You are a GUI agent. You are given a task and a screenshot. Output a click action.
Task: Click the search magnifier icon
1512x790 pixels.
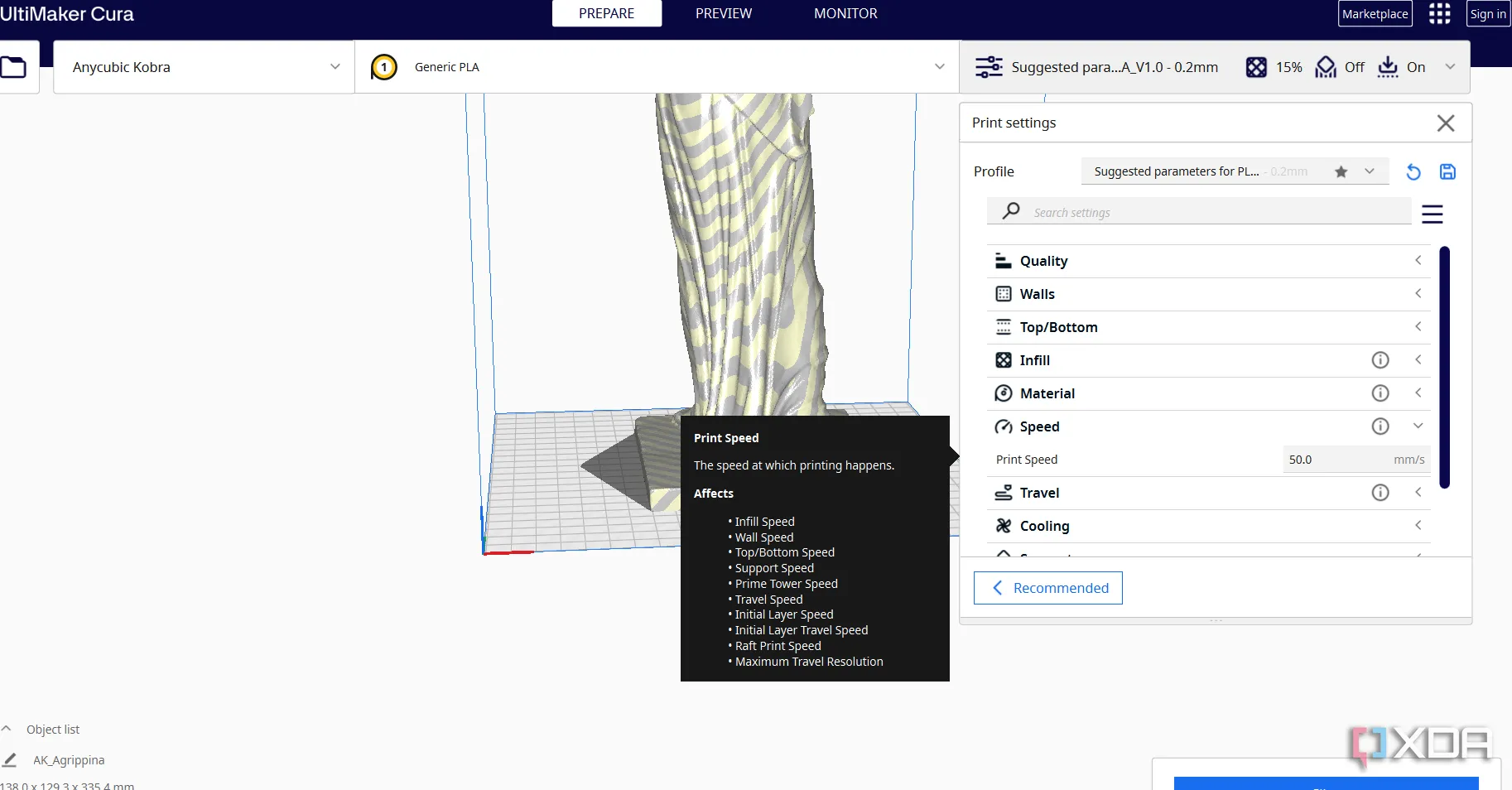click(x=1011, y=211)
